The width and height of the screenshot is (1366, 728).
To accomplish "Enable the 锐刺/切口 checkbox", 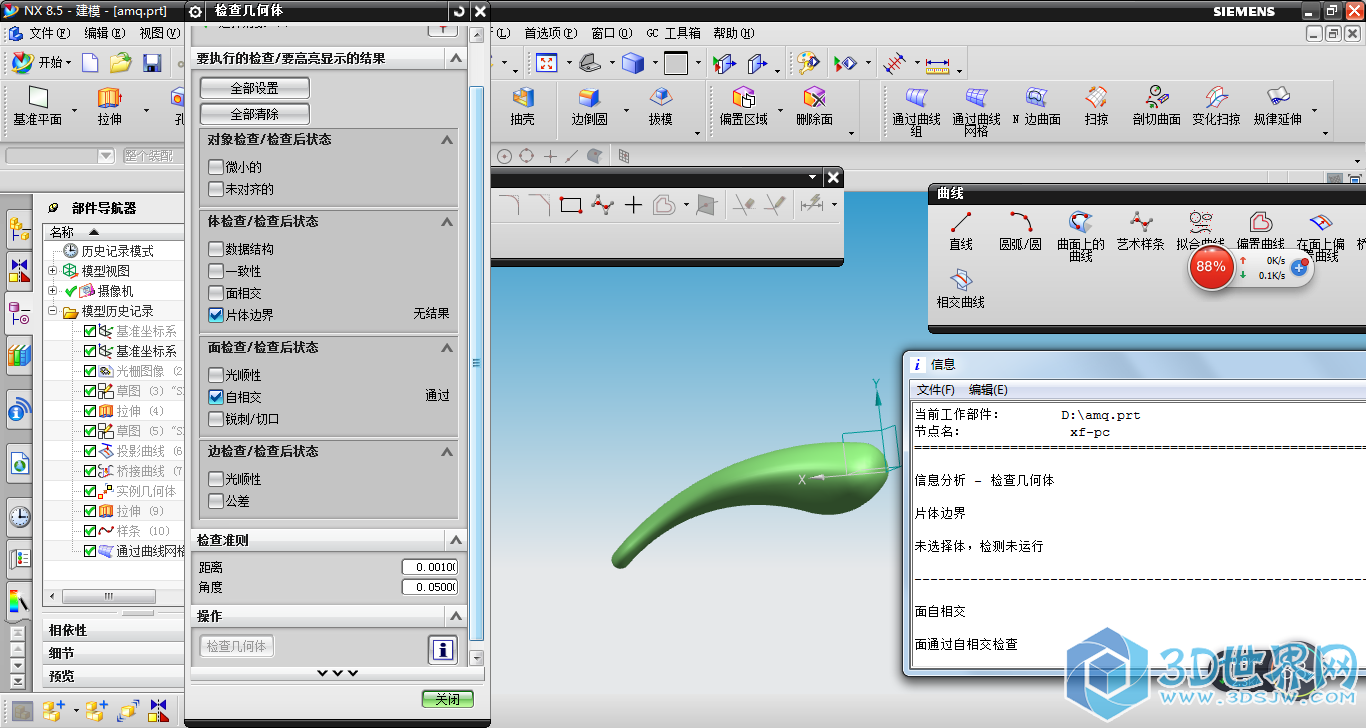I will coord(216,419).
